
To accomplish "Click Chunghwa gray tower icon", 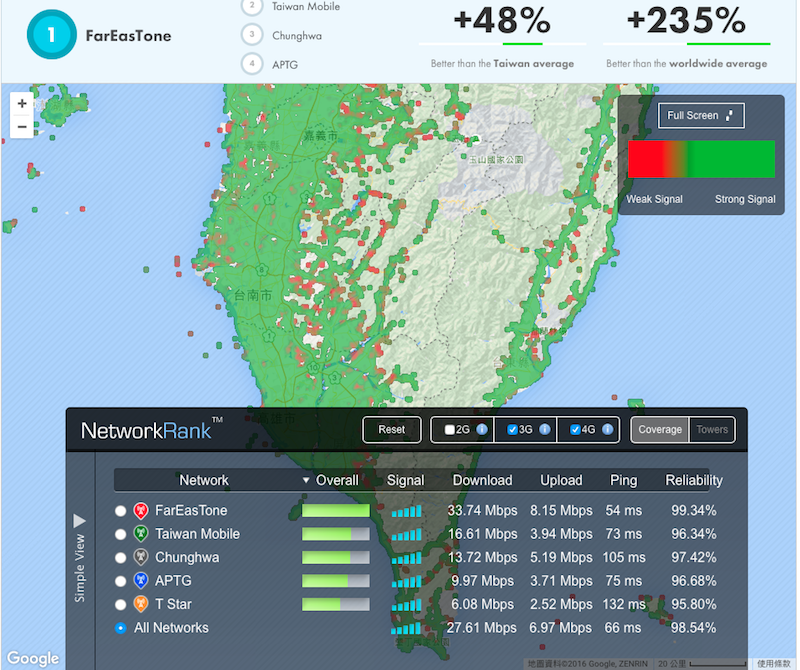I will click(x=141, y=558).
